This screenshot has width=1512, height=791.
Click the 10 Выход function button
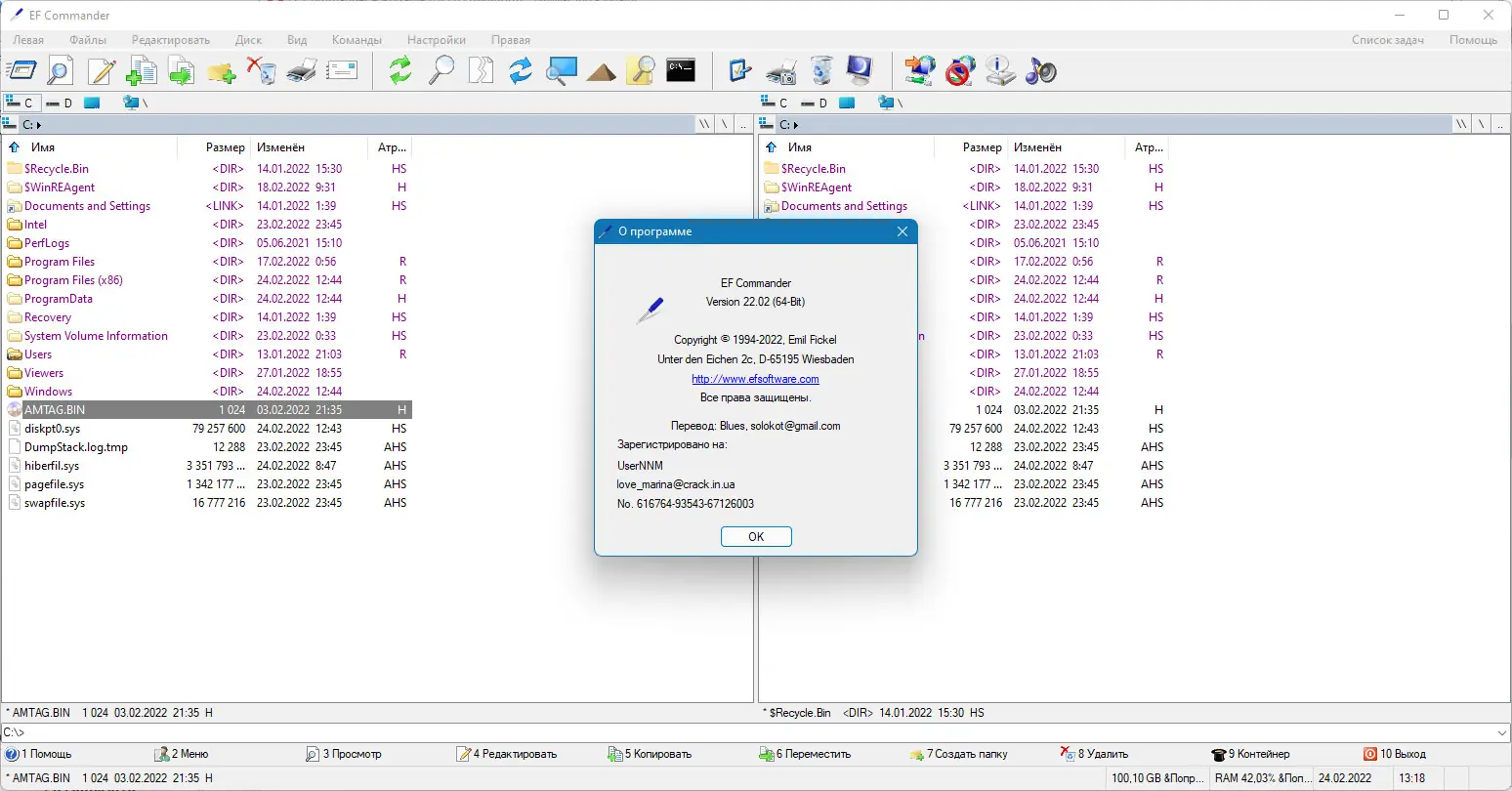coord(1395,754)
